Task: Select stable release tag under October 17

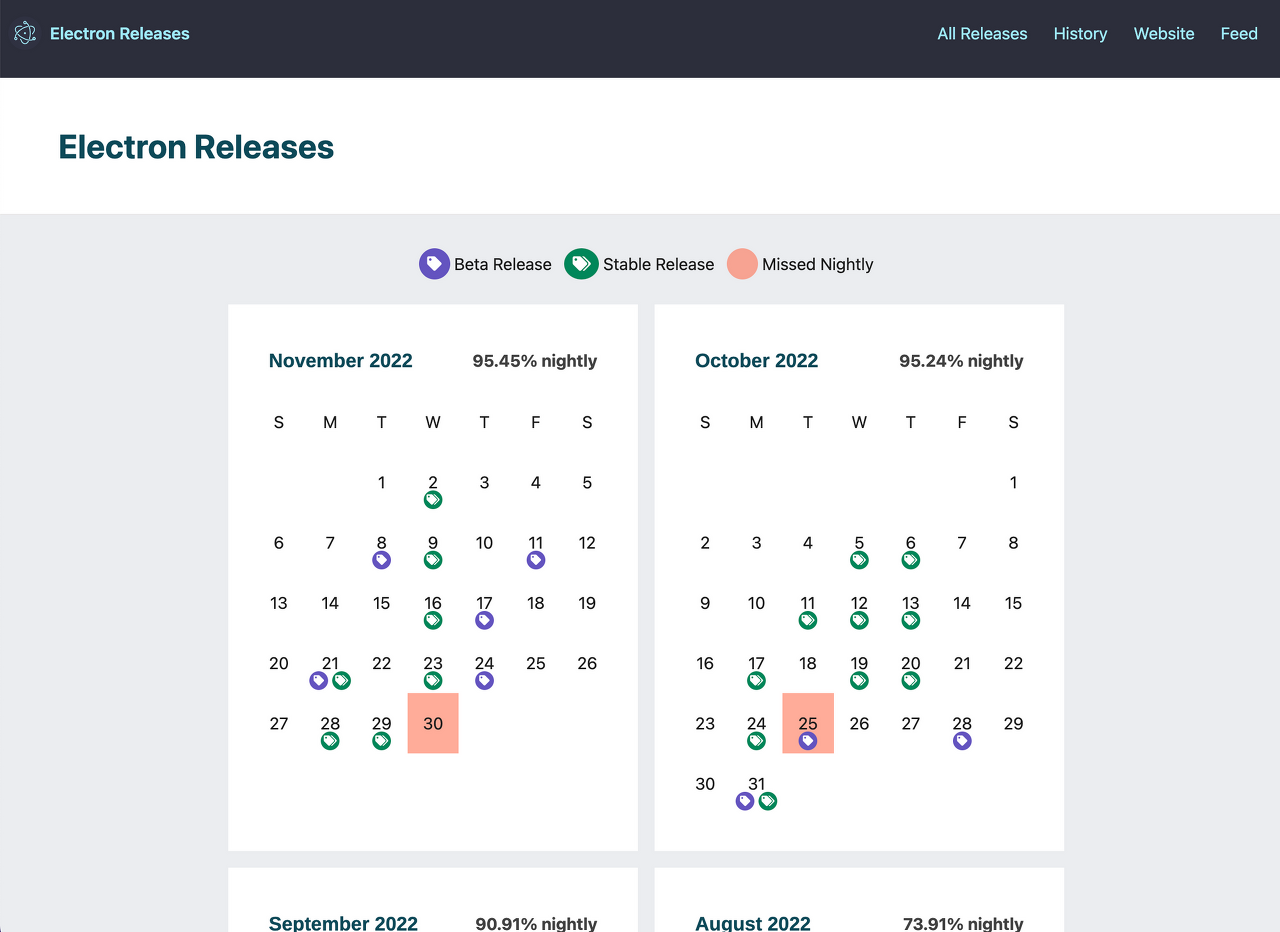Action: 756,681
